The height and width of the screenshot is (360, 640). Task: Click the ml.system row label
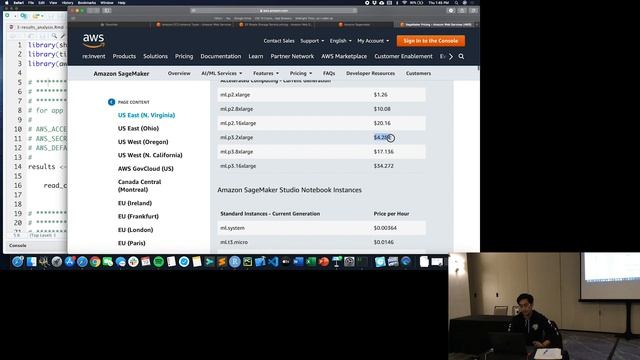pos(233,228)
